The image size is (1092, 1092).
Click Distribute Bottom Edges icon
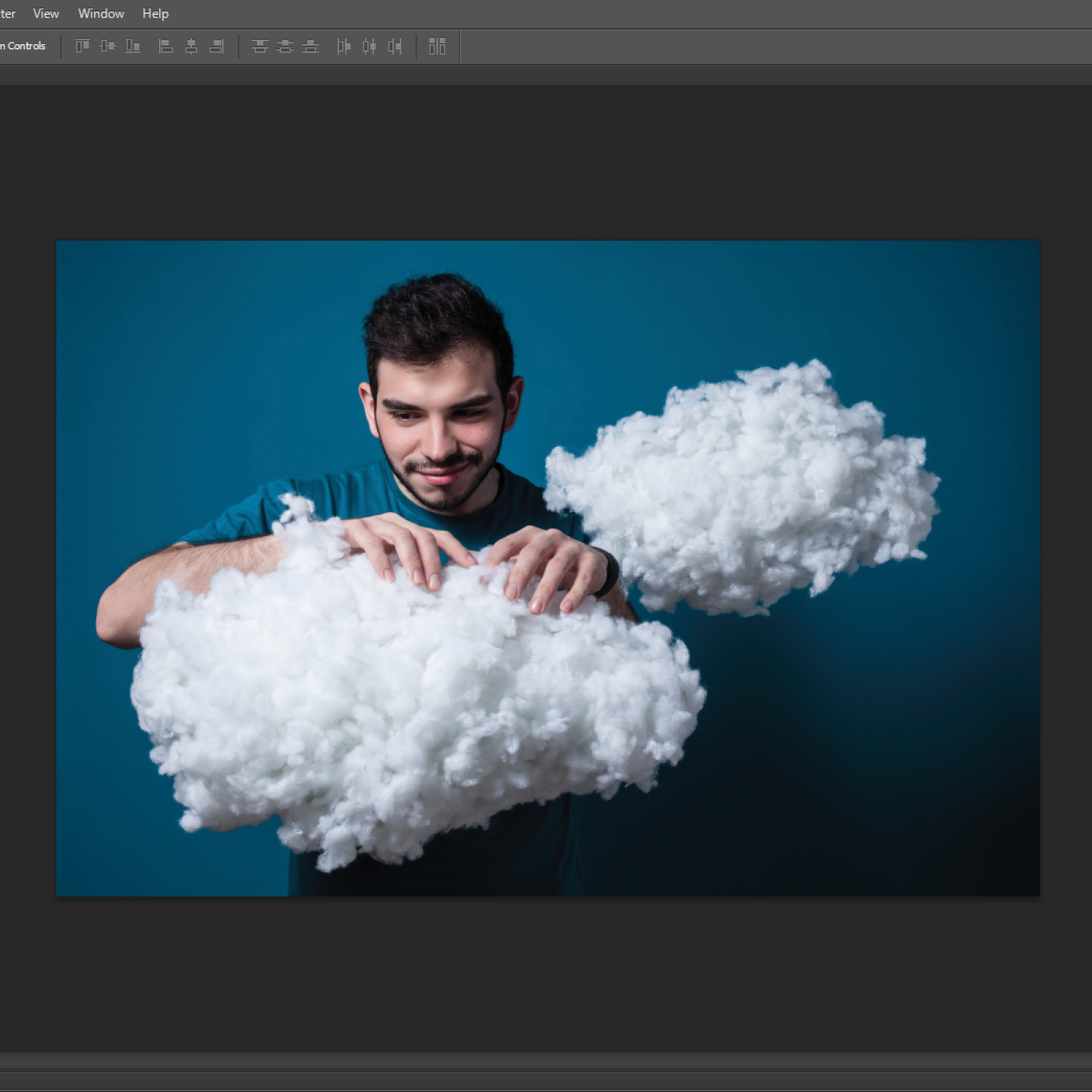point(310,46)
